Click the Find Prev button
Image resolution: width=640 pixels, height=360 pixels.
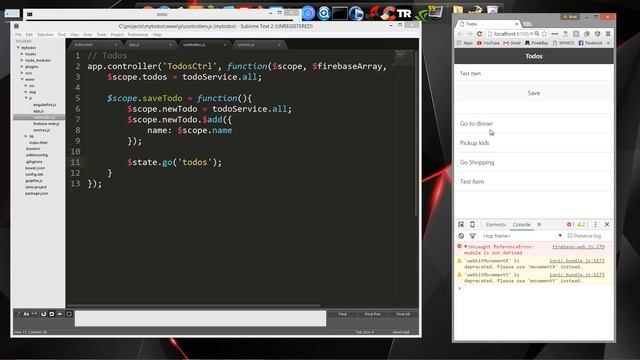point(373,314)
